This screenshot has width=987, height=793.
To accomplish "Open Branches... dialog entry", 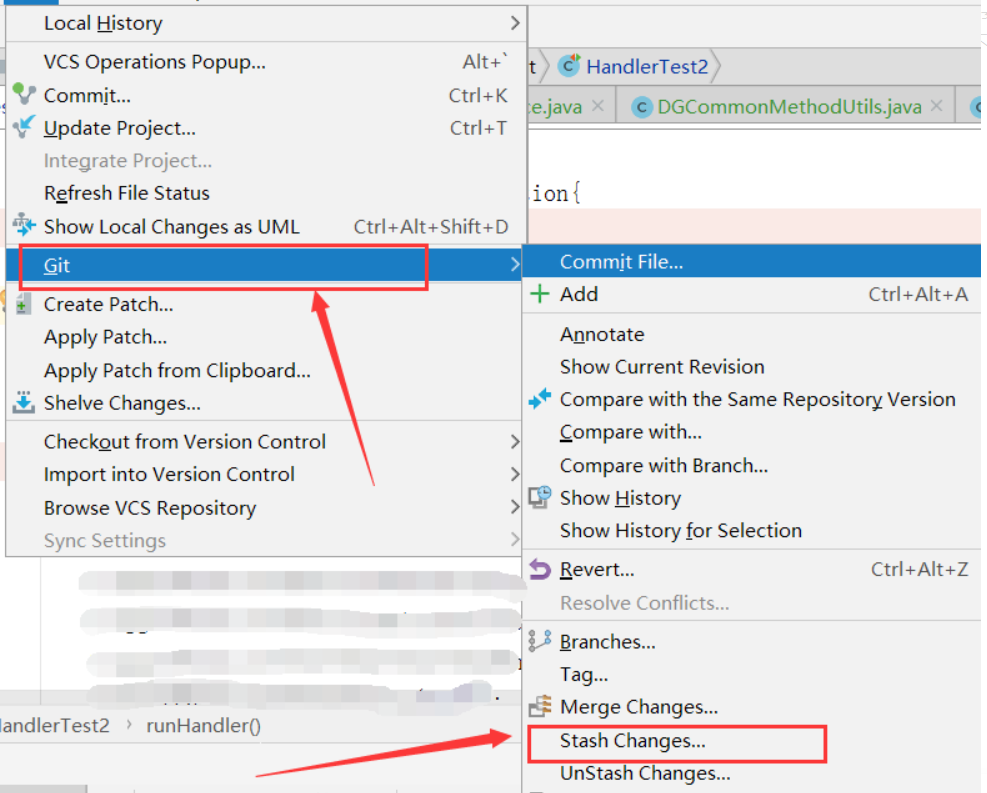I will [x=752, y=642].
